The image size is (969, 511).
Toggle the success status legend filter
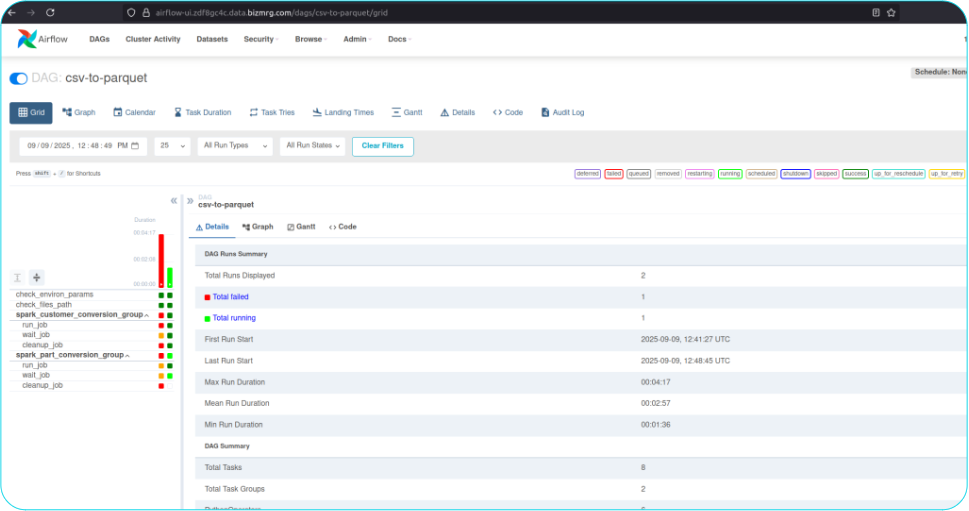click(x=855, y=173)
